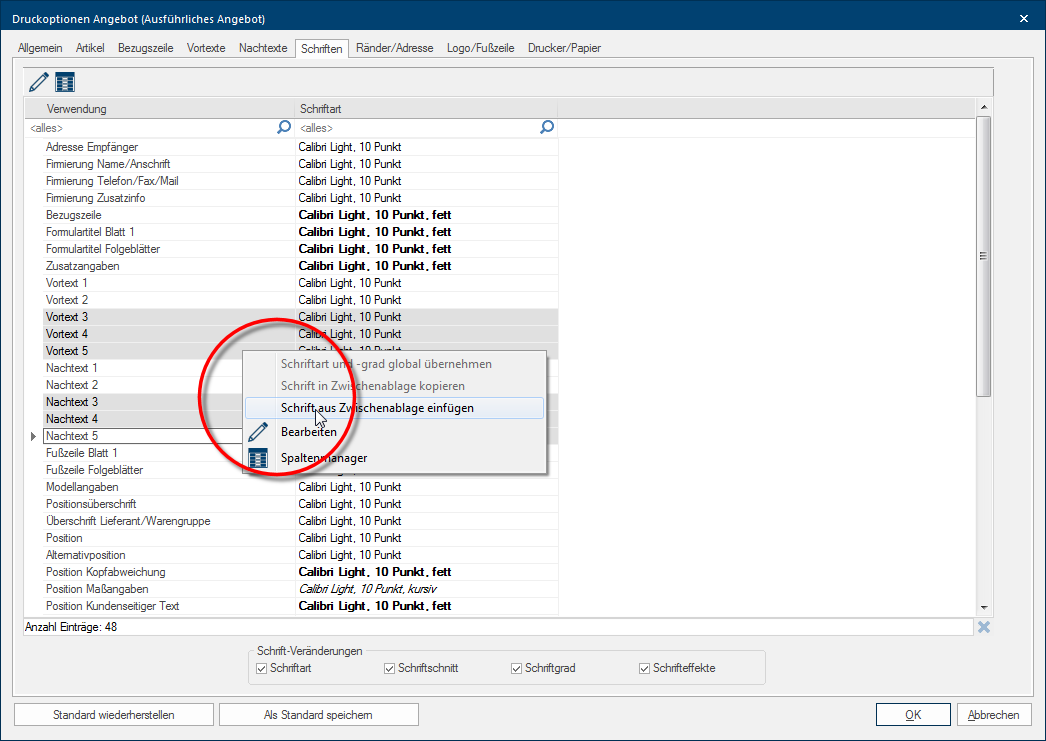Select 'Schrift aus Zwischenablage einfügen' menu entry
The width and height of the screenshot is (1046, 741).
click(x=377, y=408)
